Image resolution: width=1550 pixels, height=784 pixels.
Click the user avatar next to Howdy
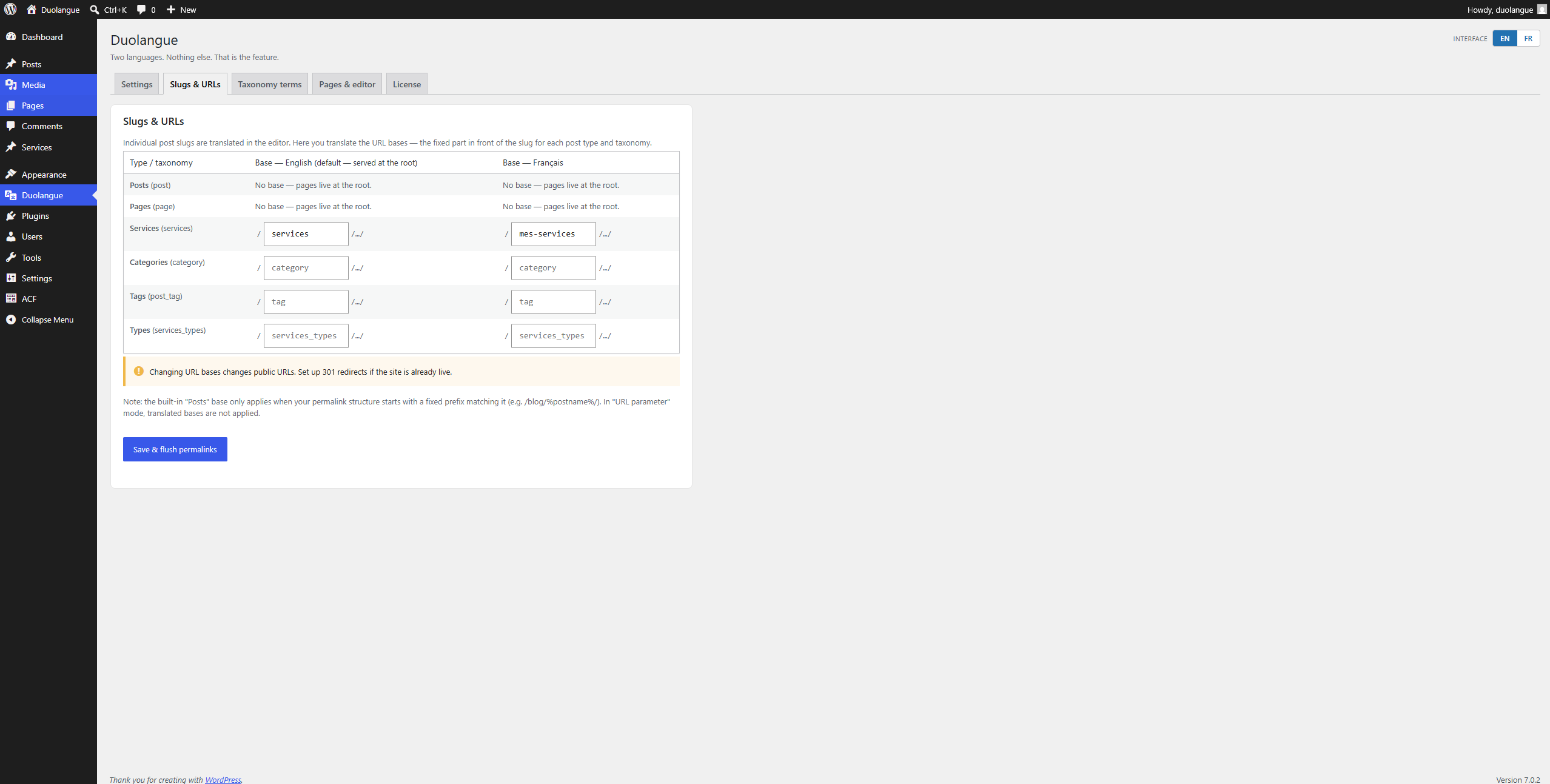click(x=1542, y=9)
